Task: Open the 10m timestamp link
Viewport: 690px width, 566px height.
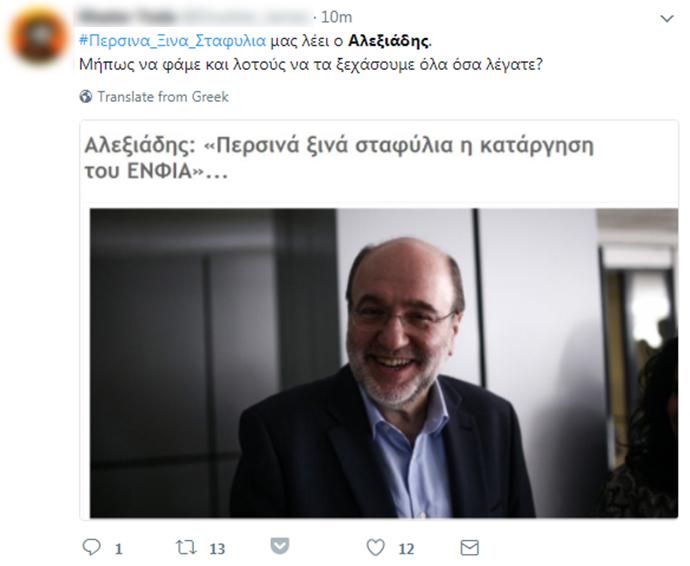Action: [x=336, y=17]
